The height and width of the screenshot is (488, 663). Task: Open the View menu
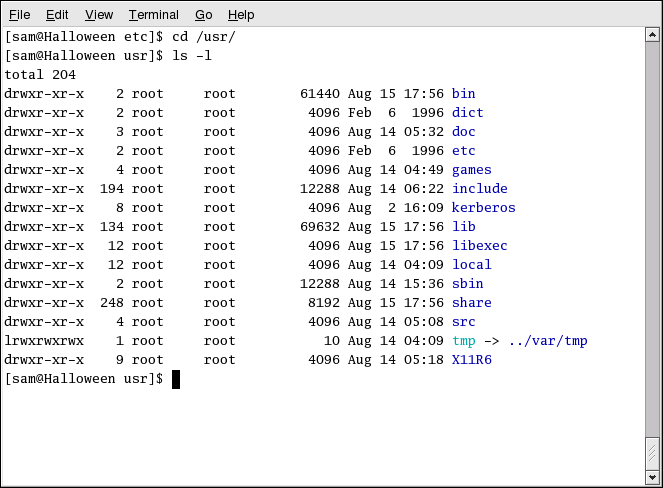coord(99,15)
